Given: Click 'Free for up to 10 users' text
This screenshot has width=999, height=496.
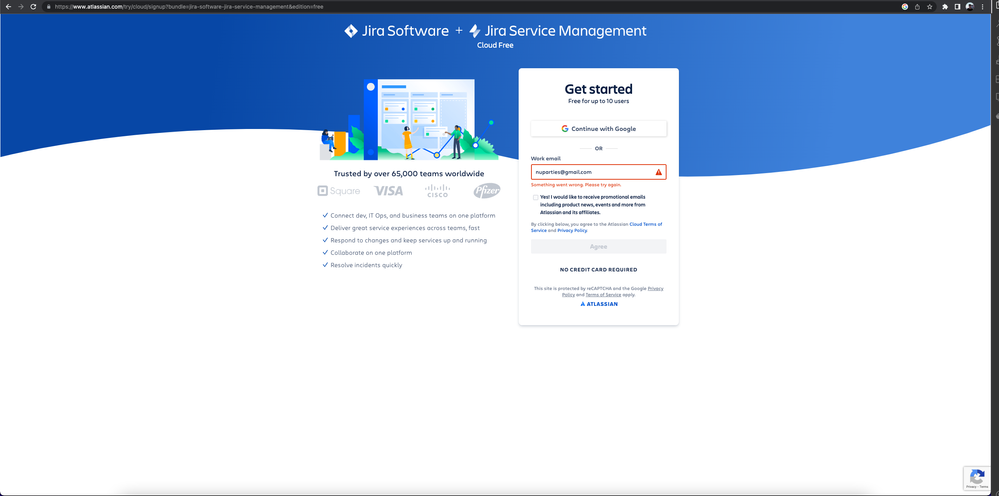Looking at the screenshot, I should pos(599,101).
